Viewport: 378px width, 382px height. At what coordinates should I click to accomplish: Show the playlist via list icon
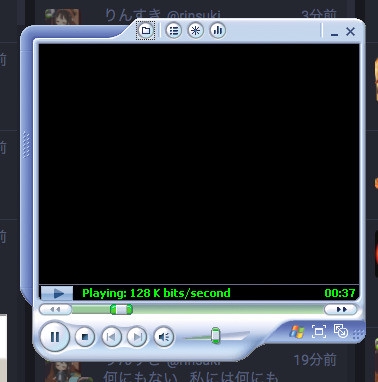click(174, 31)
